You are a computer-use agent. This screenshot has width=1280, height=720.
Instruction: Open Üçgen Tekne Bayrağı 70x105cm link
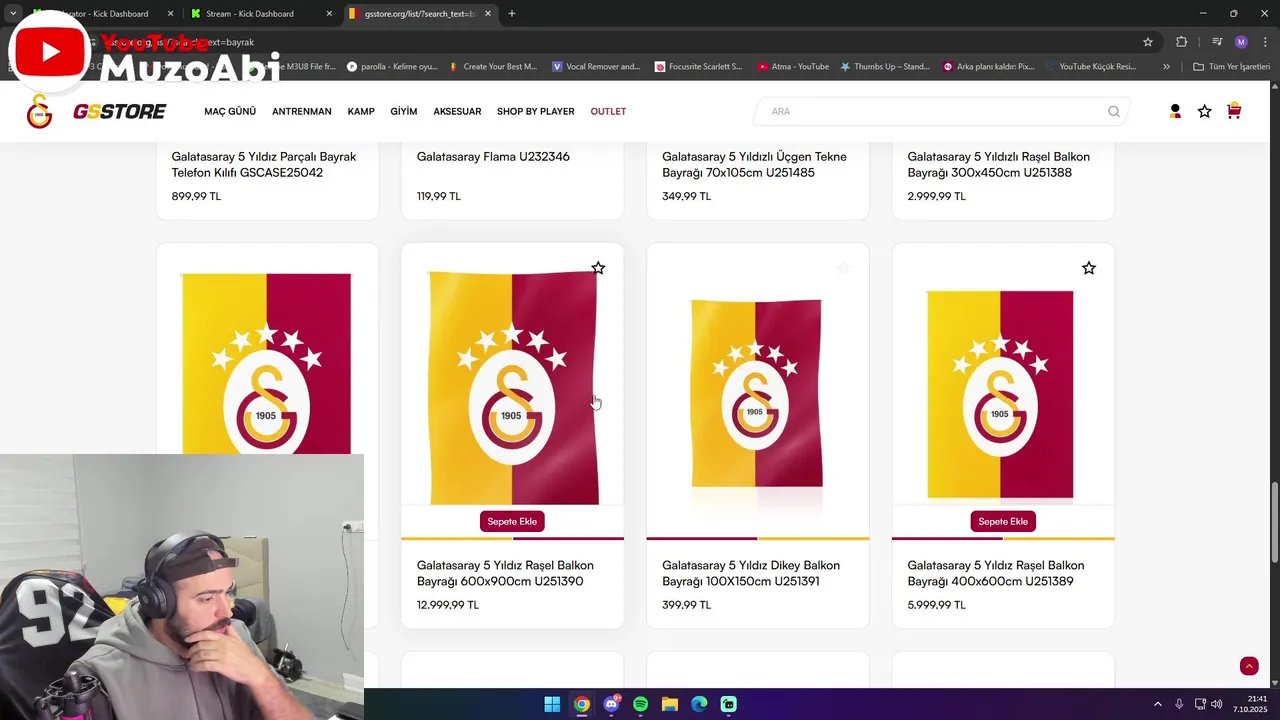tap(754, 164)
